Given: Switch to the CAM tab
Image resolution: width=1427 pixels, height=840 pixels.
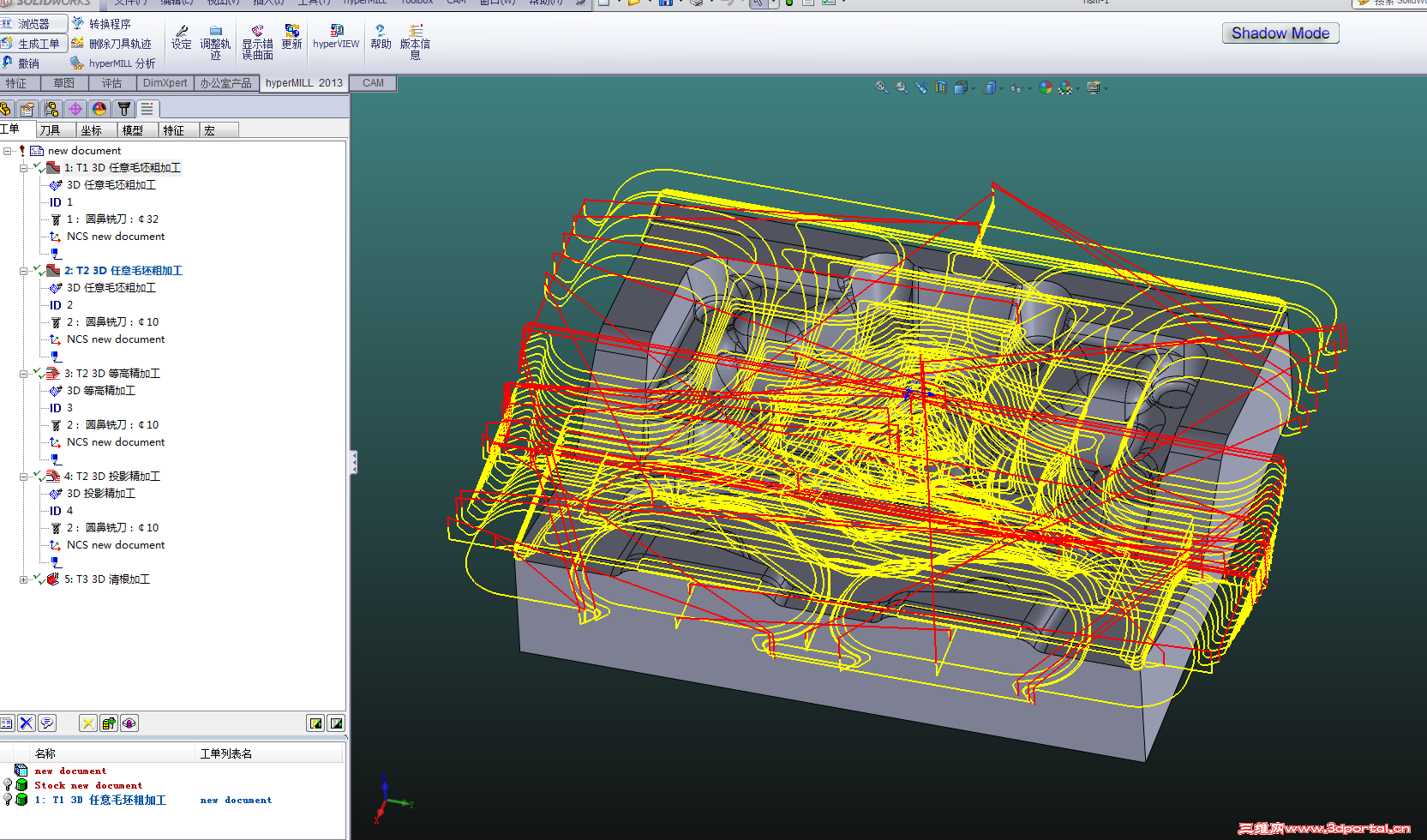Looking at the screenshot, I should point(373,83).
